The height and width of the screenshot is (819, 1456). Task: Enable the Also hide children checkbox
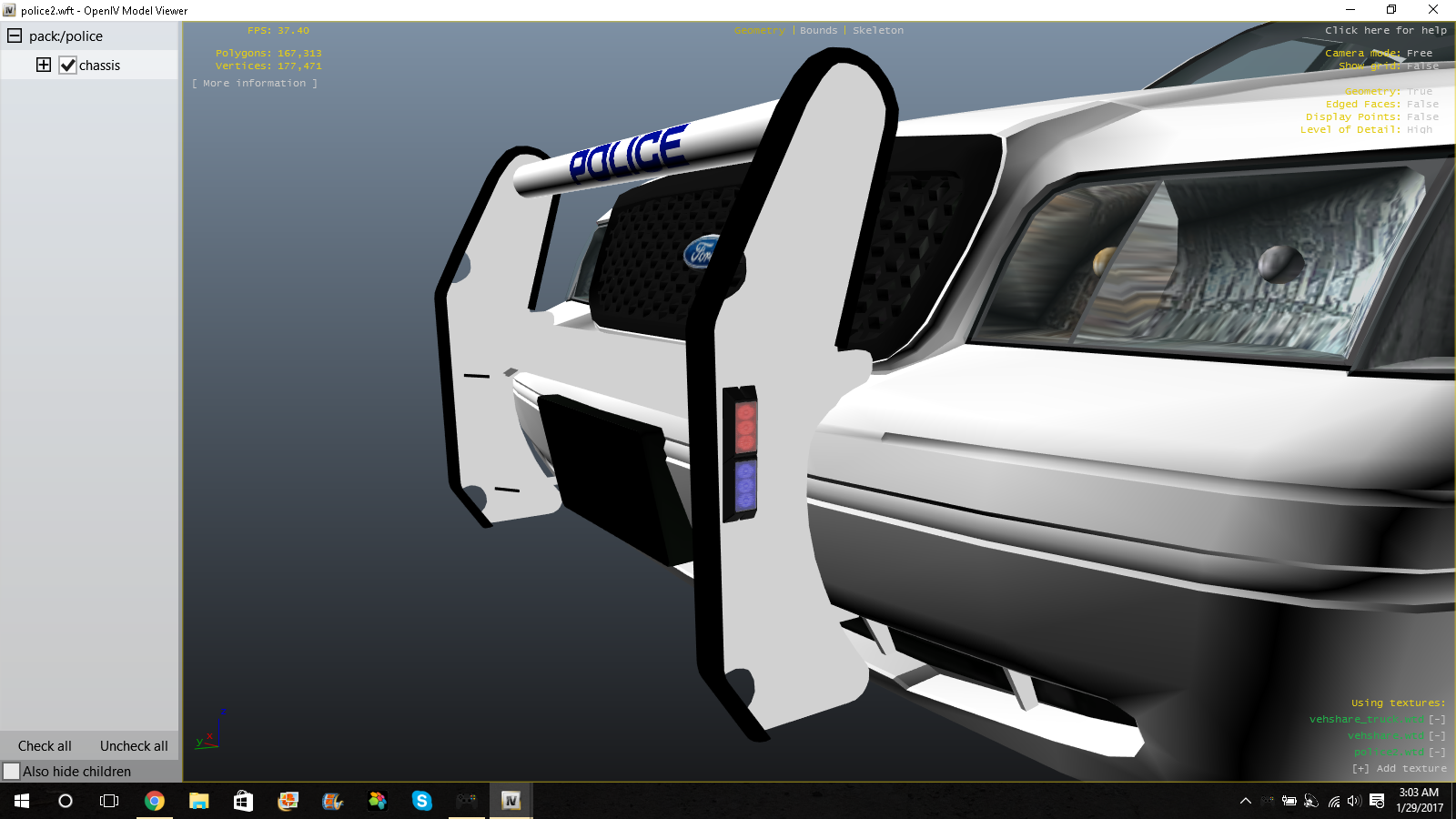[12, 772]
